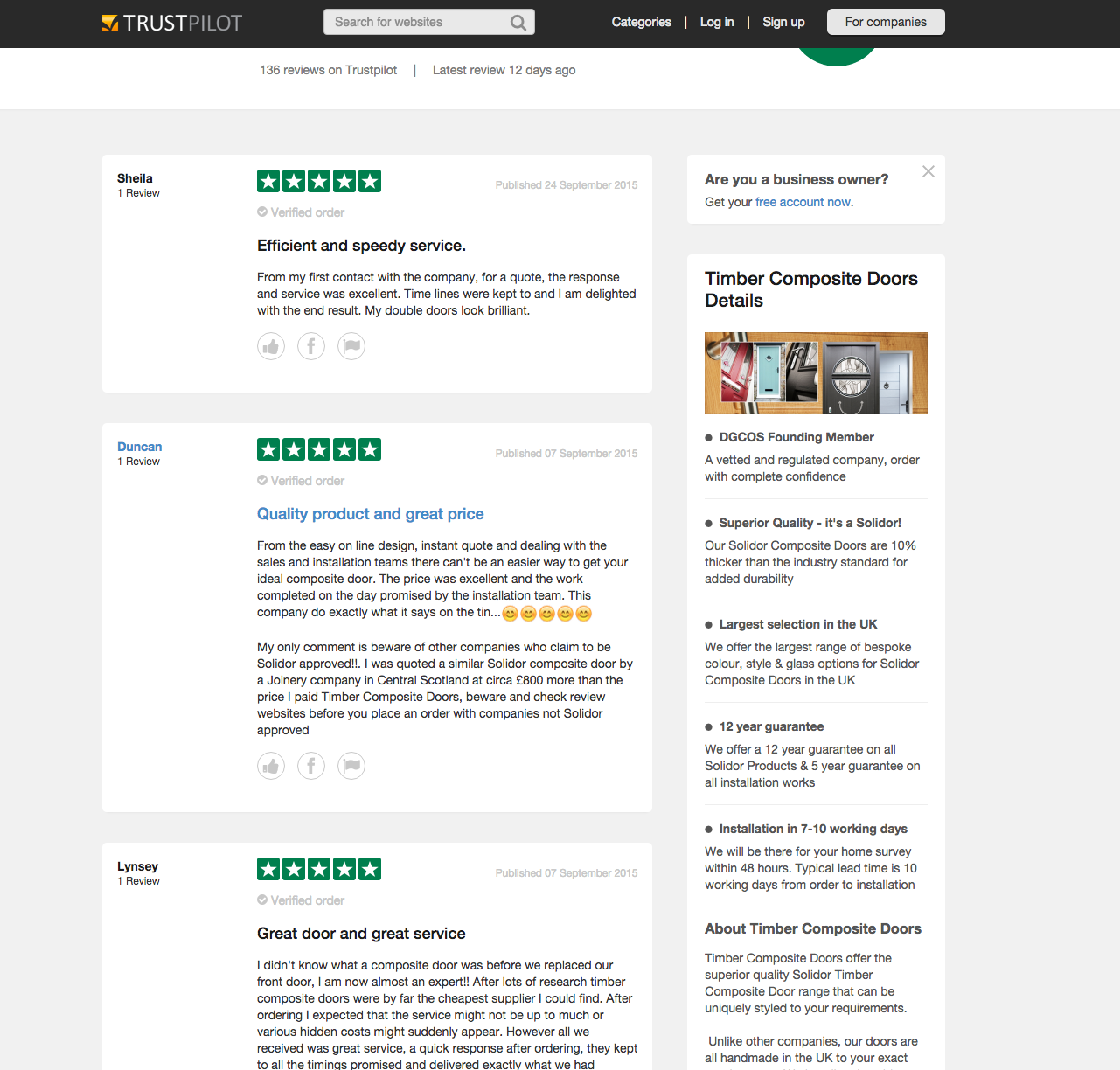Click Lynsey's five-star rating
Viewport: 1120px width, 1070px height.
coord(319,870)
